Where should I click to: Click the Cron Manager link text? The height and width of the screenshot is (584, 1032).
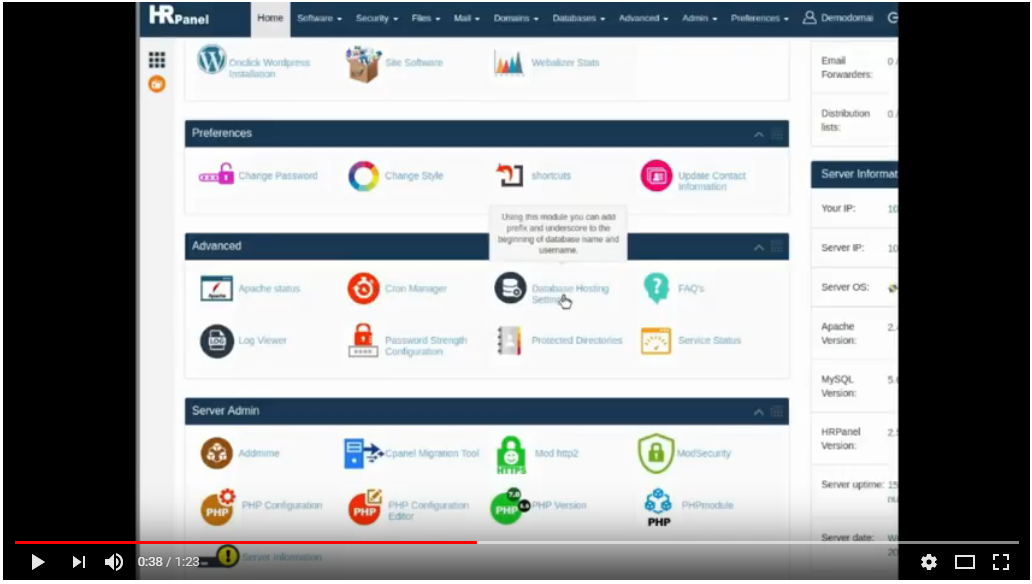point(416,288)
